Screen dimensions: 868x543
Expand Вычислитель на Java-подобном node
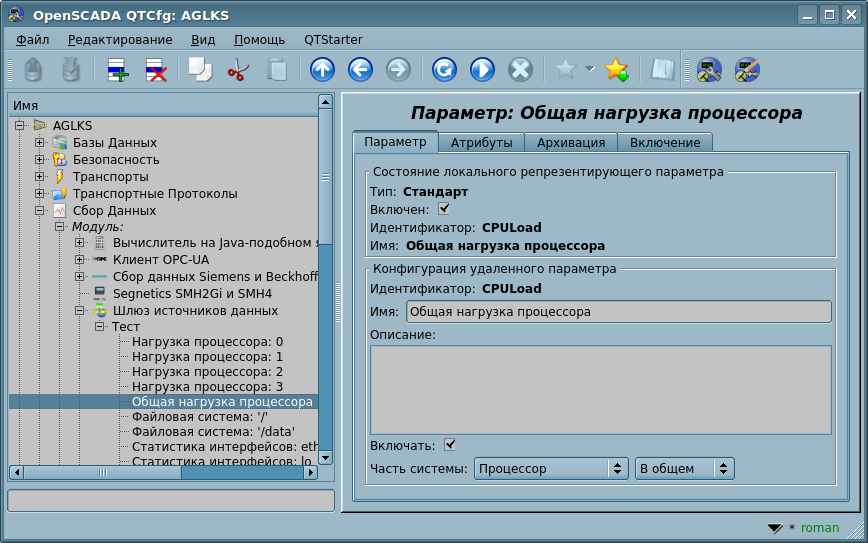(x=80, y=243)
